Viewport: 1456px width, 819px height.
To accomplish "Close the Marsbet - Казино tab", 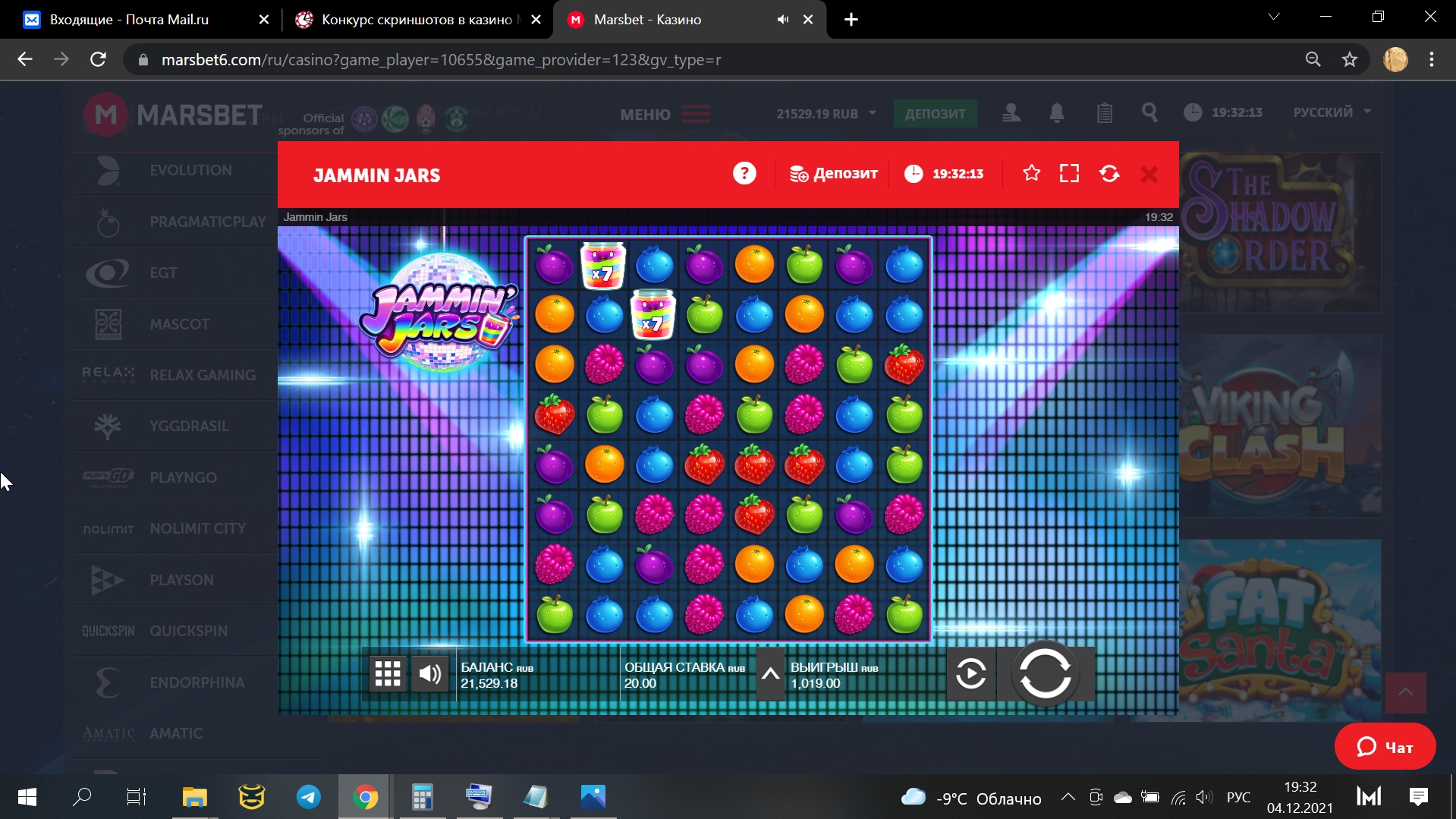I will tap(808, 20).
